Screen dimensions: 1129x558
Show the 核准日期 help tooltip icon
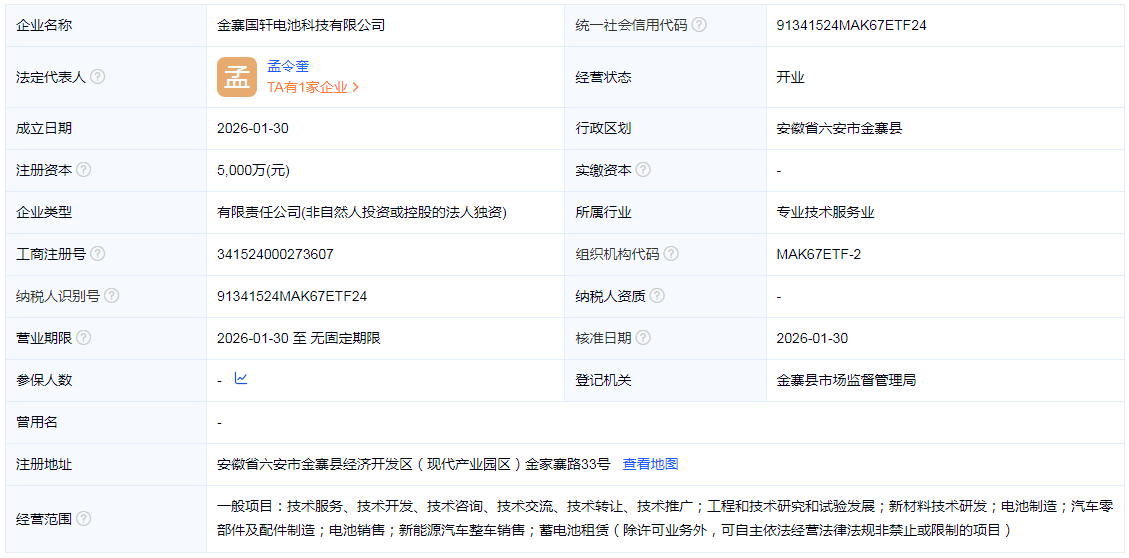coord(643,338)
